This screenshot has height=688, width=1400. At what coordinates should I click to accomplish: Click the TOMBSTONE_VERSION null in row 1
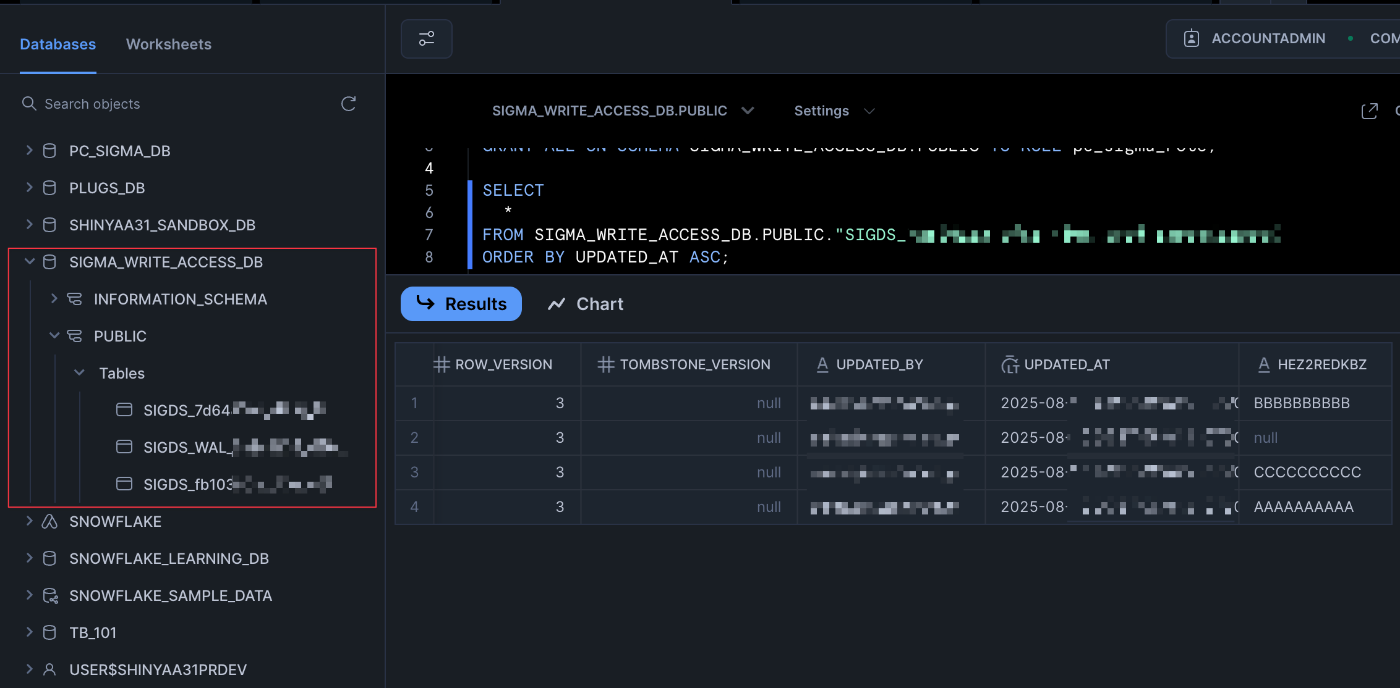tap(689, 403)
